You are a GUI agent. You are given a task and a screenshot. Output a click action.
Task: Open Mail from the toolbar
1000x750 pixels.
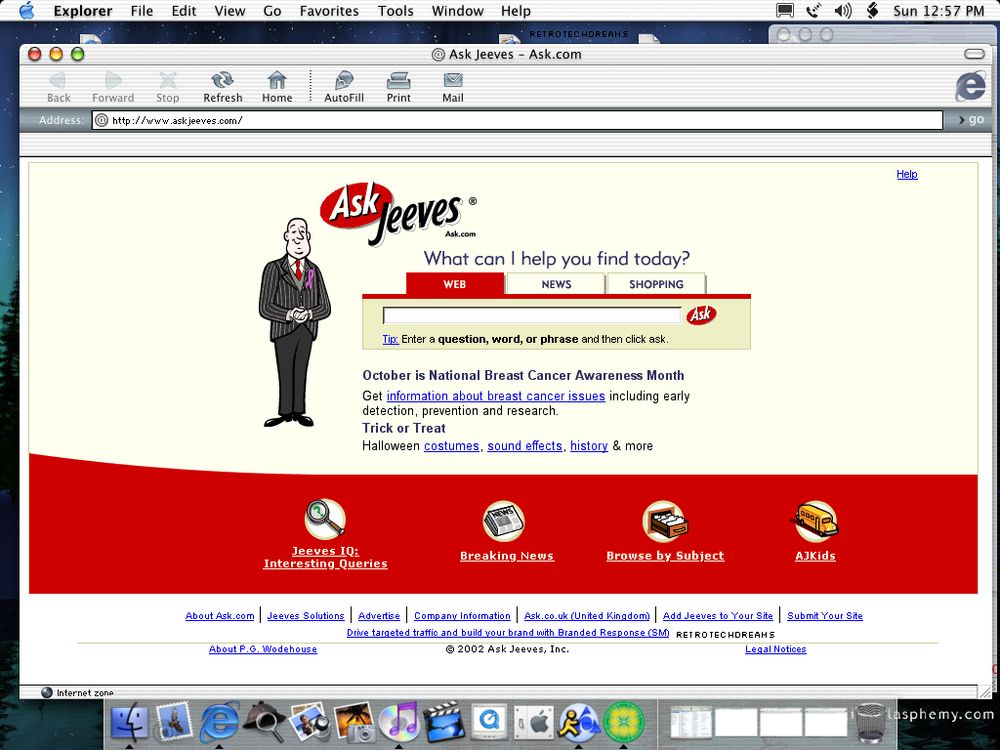[453, 80]
